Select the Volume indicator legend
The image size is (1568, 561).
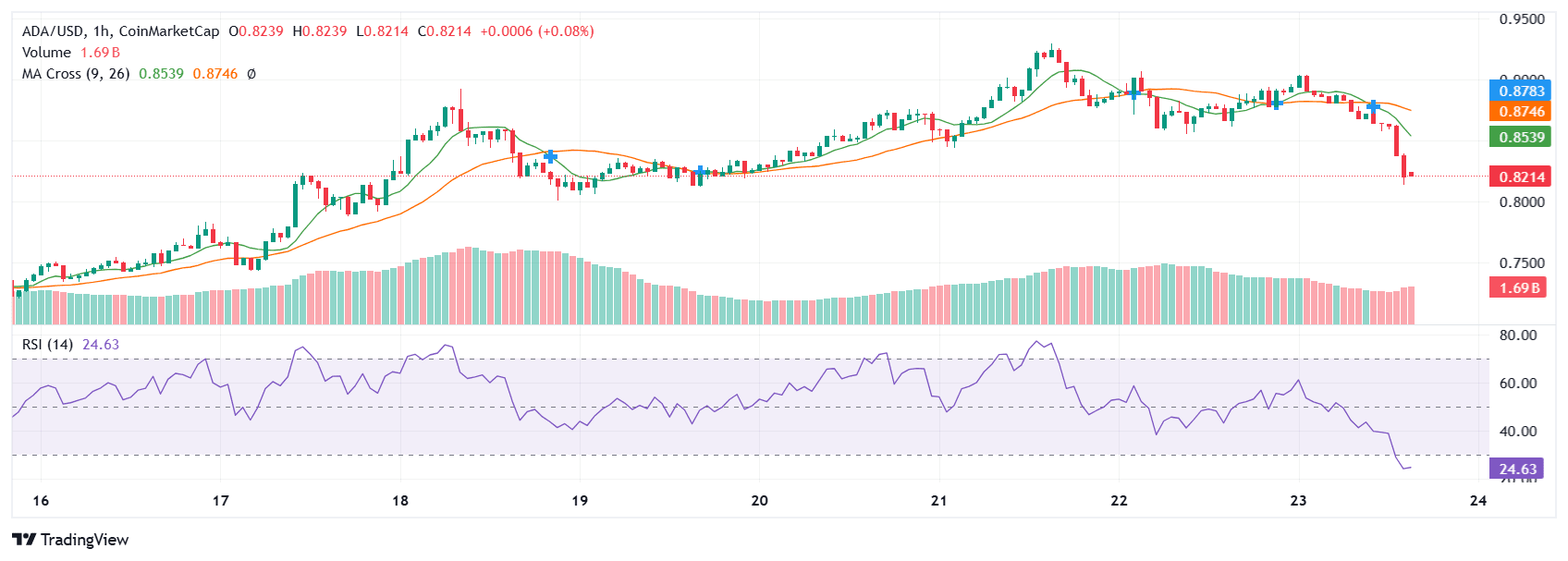pos(46,53)
